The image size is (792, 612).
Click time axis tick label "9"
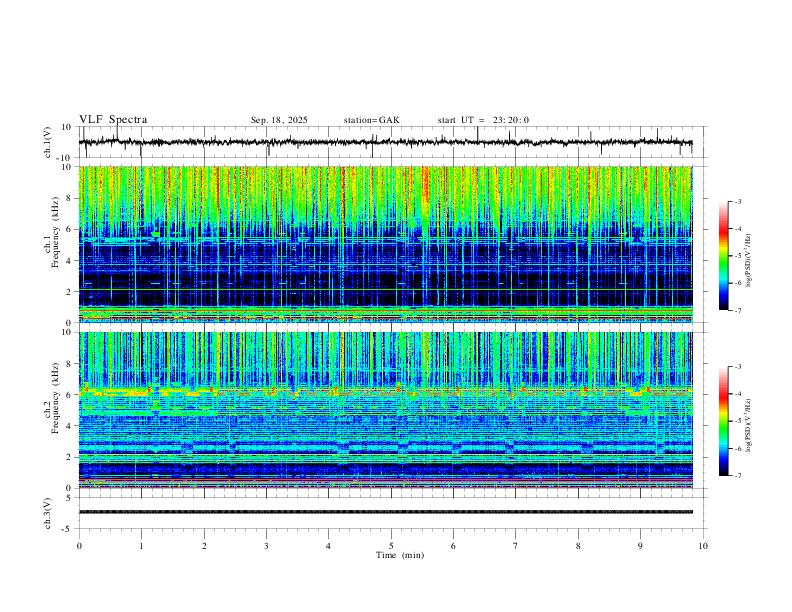click(640, 546)
